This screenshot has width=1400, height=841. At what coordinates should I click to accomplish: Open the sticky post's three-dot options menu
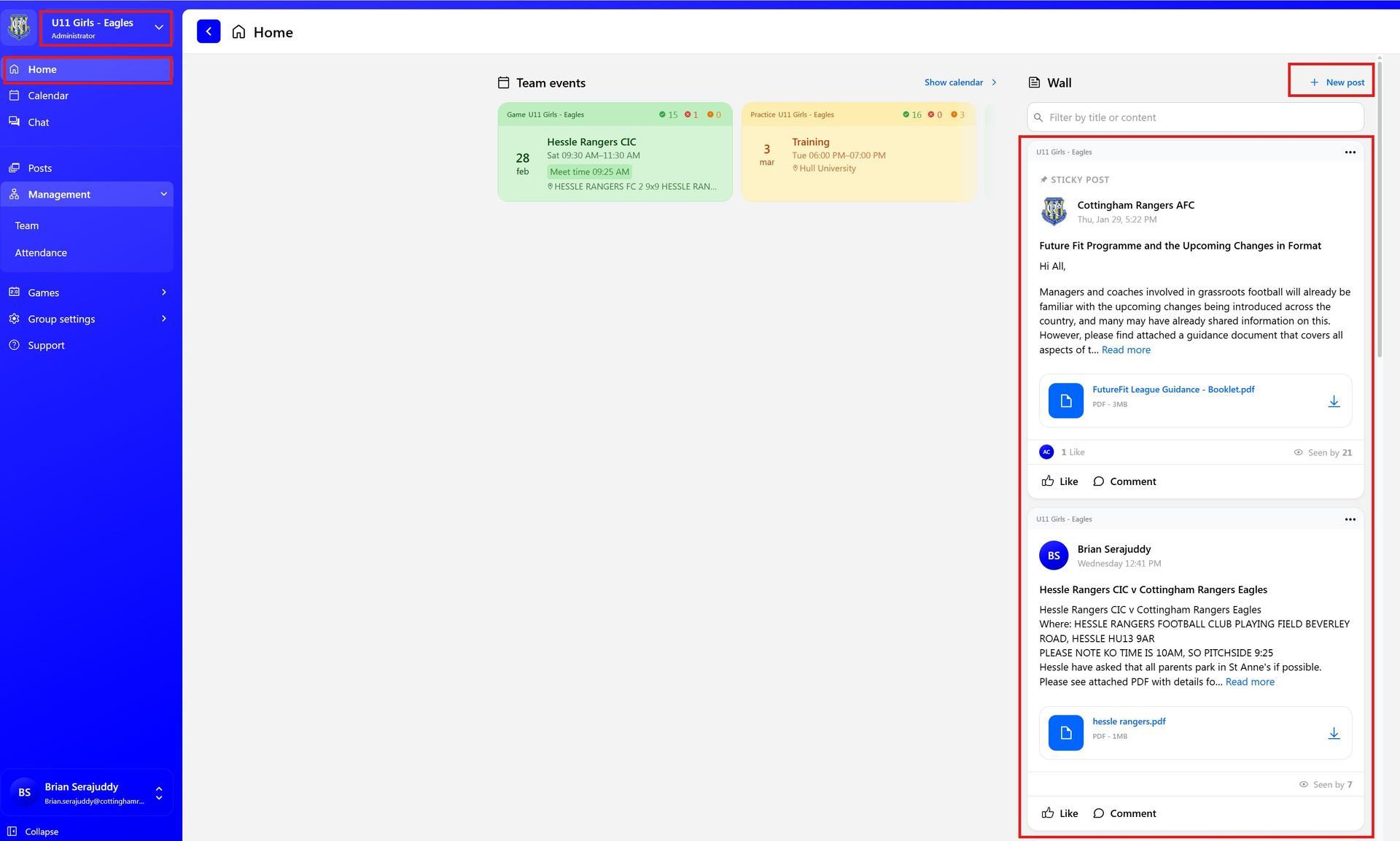[x=1350, y=152]
